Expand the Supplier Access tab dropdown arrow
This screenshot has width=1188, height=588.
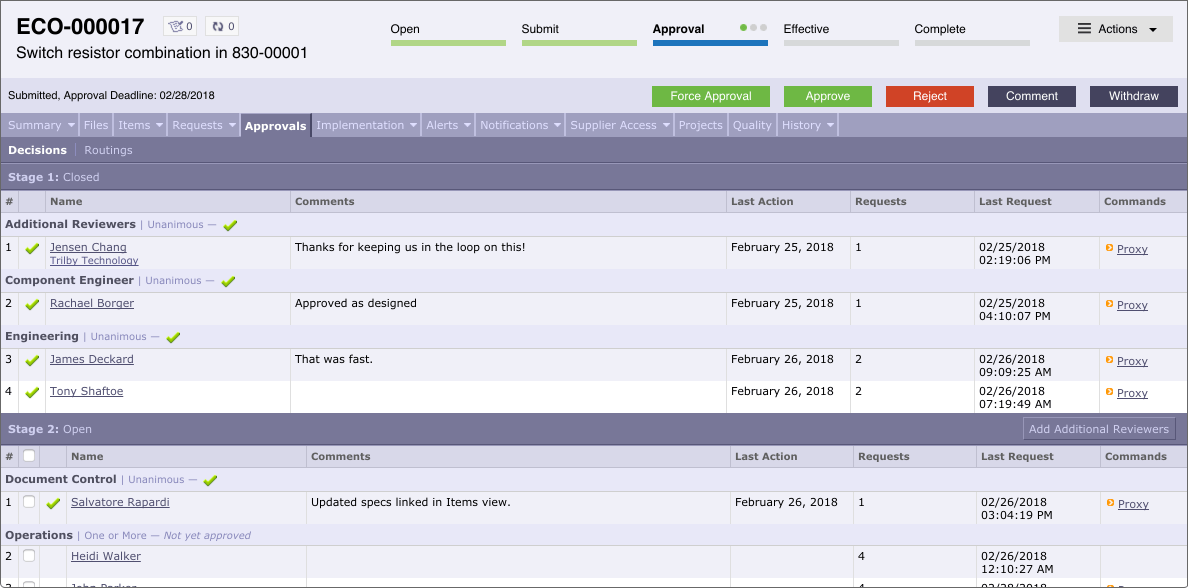coord(666,126)
